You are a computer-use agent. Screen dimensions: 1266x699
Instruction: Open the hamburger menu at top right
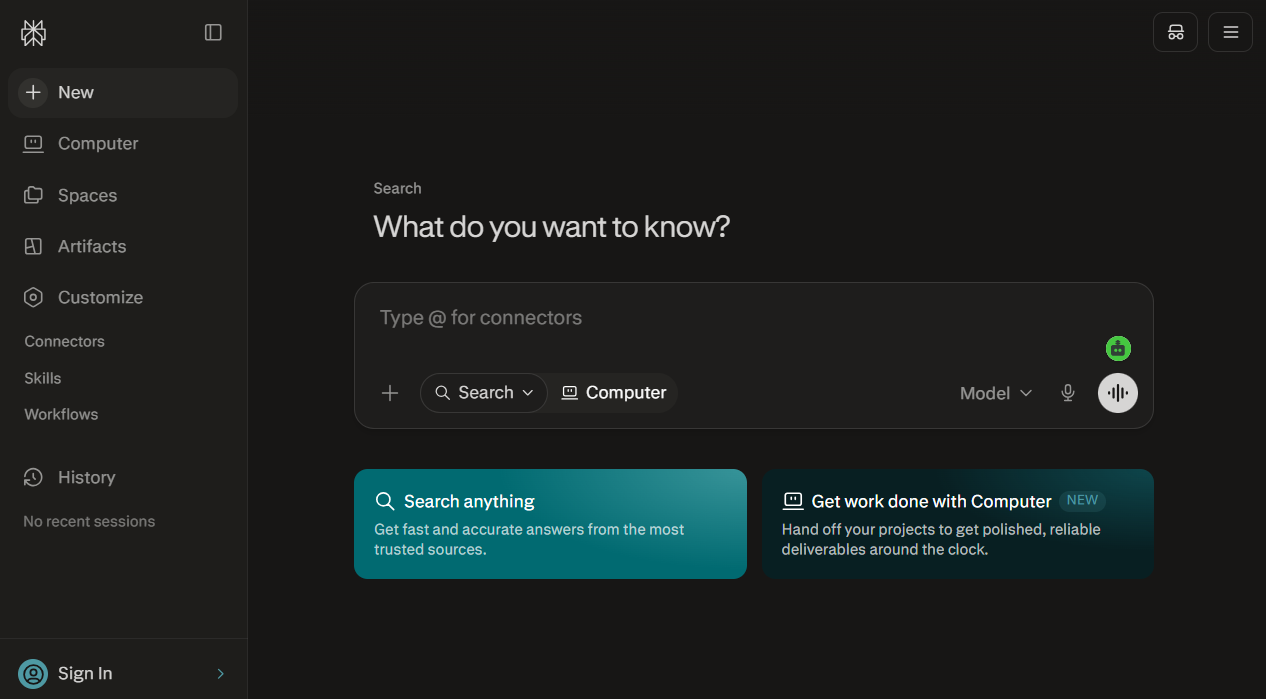(1230, 32)
